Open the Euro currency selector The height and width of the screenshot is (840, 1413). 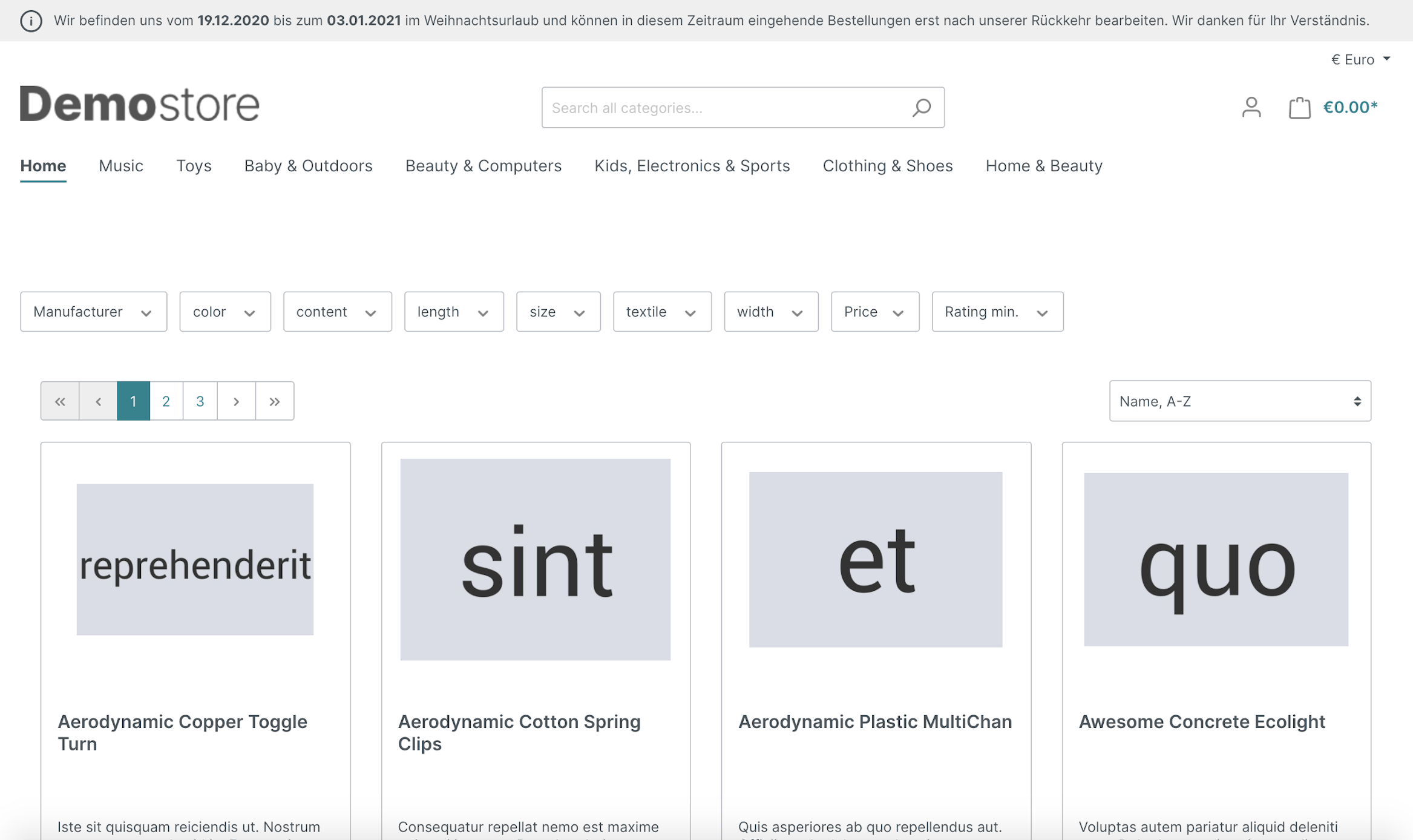click(1360, 59)
